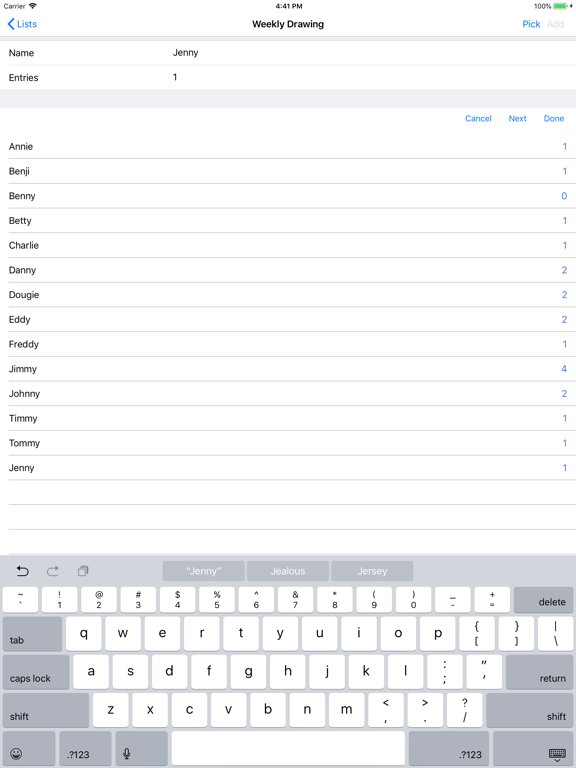Tap the Add button in the navigation bar
This screenshot has width=576, height=768.
555,24
